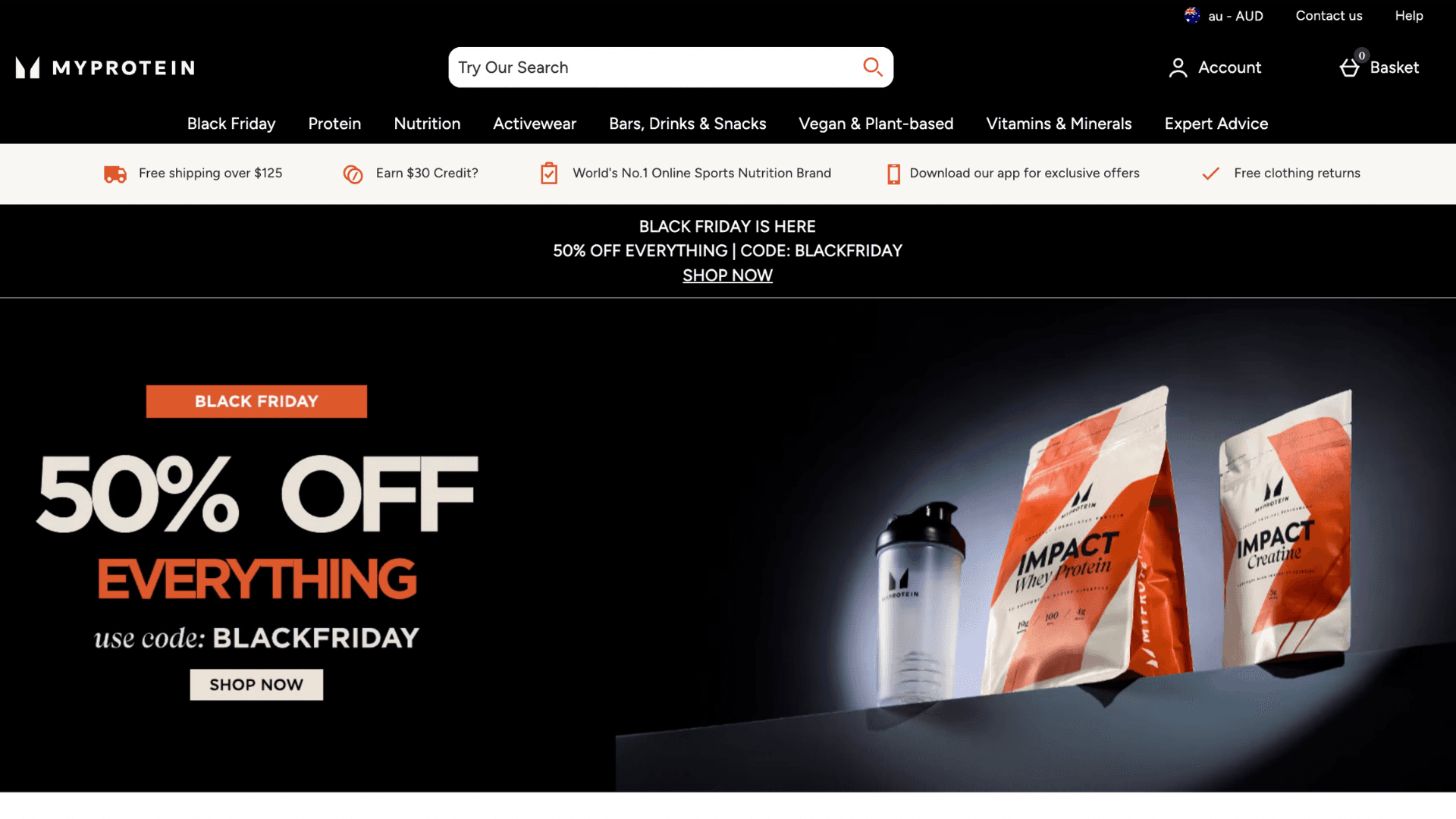Click the free returns checkmark icon

tap(1211, 174)
